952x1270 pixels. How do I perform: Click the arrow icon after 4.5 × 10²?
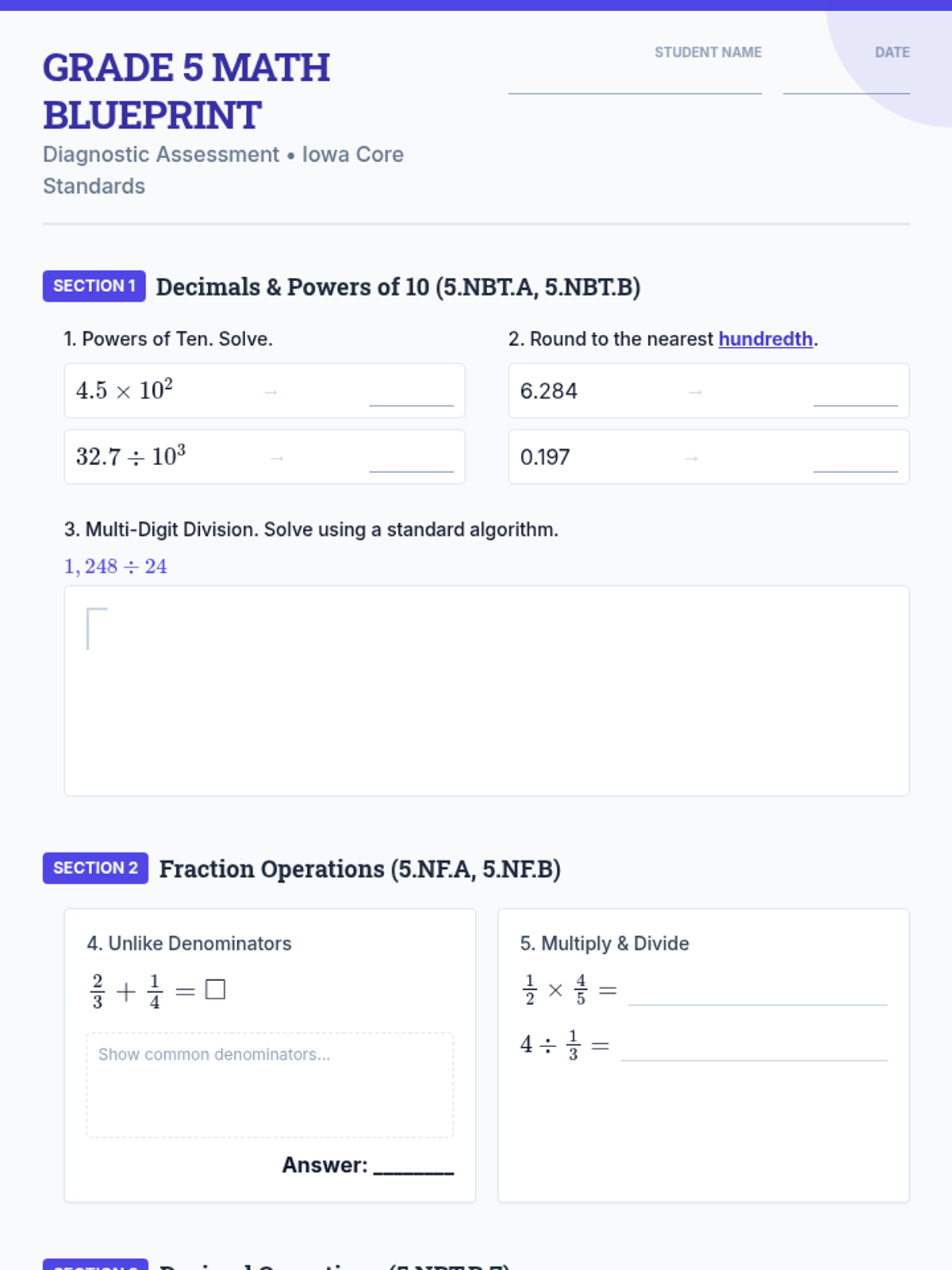(x=271, y=392)
